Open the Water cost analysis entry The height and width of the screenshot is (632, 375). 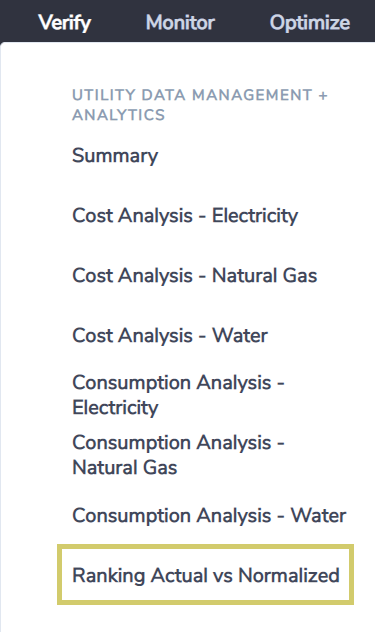170,336
